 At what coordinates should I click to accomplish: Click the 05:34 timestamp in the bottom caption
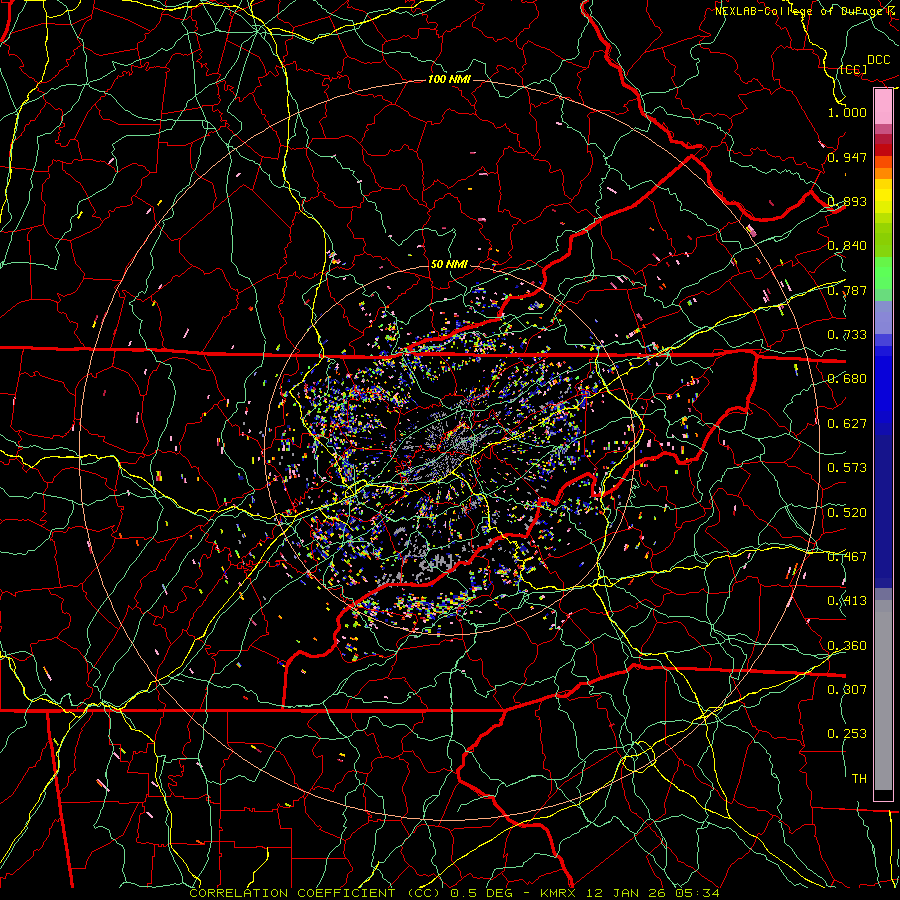coord(697,893)
